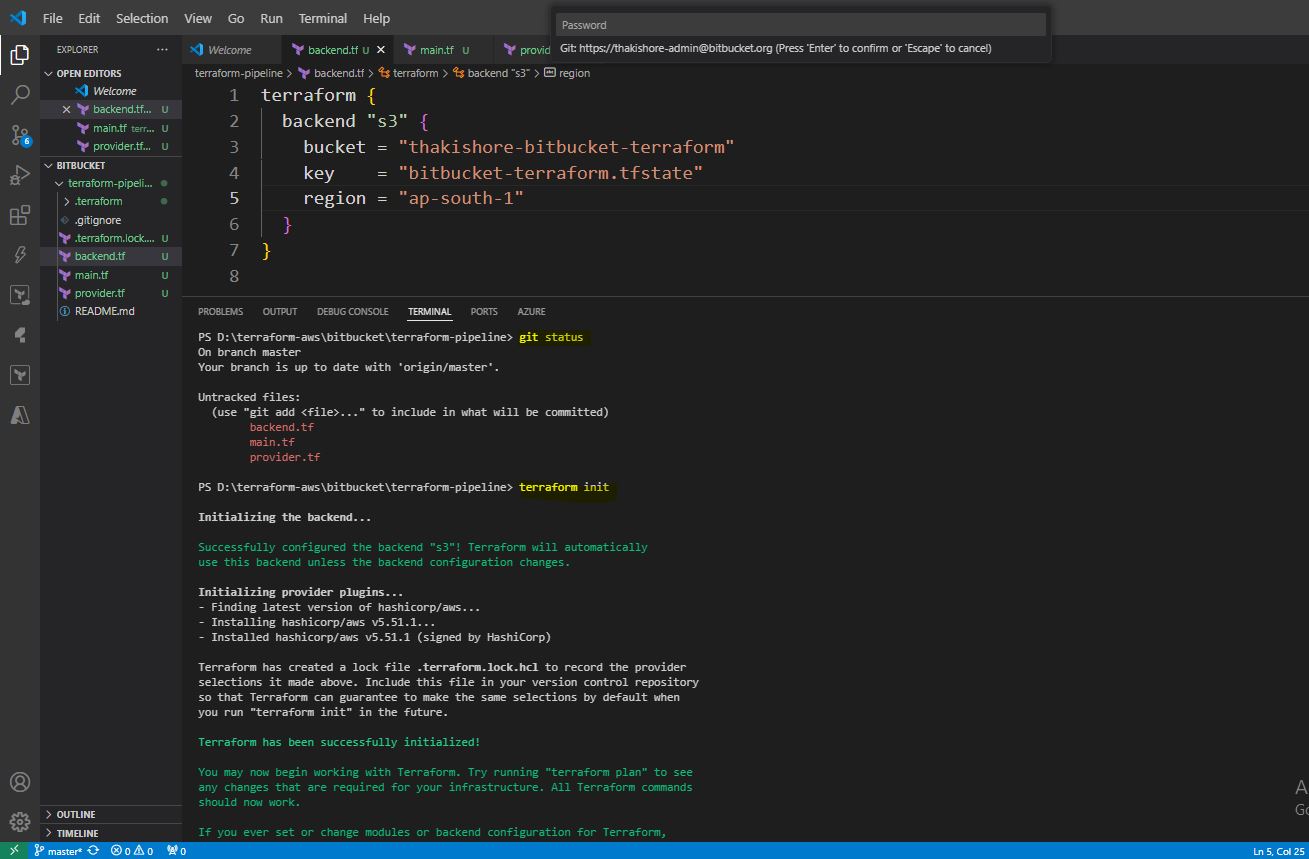
Task: Close the backend.tf editor tab
Action: pos(381,50)
